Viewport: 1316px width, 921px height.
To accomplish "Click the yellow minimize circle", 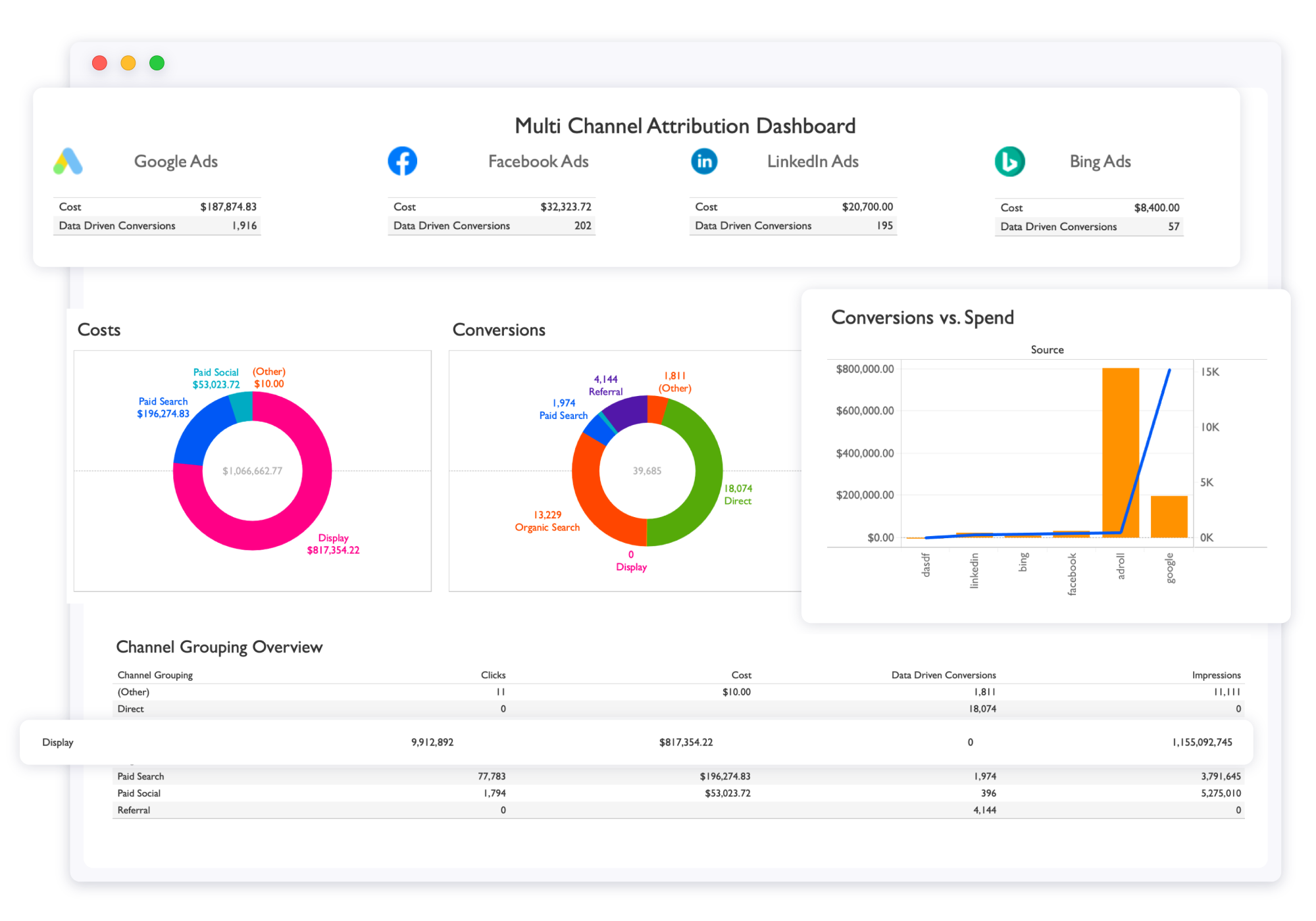I will (x=128, y=63).
